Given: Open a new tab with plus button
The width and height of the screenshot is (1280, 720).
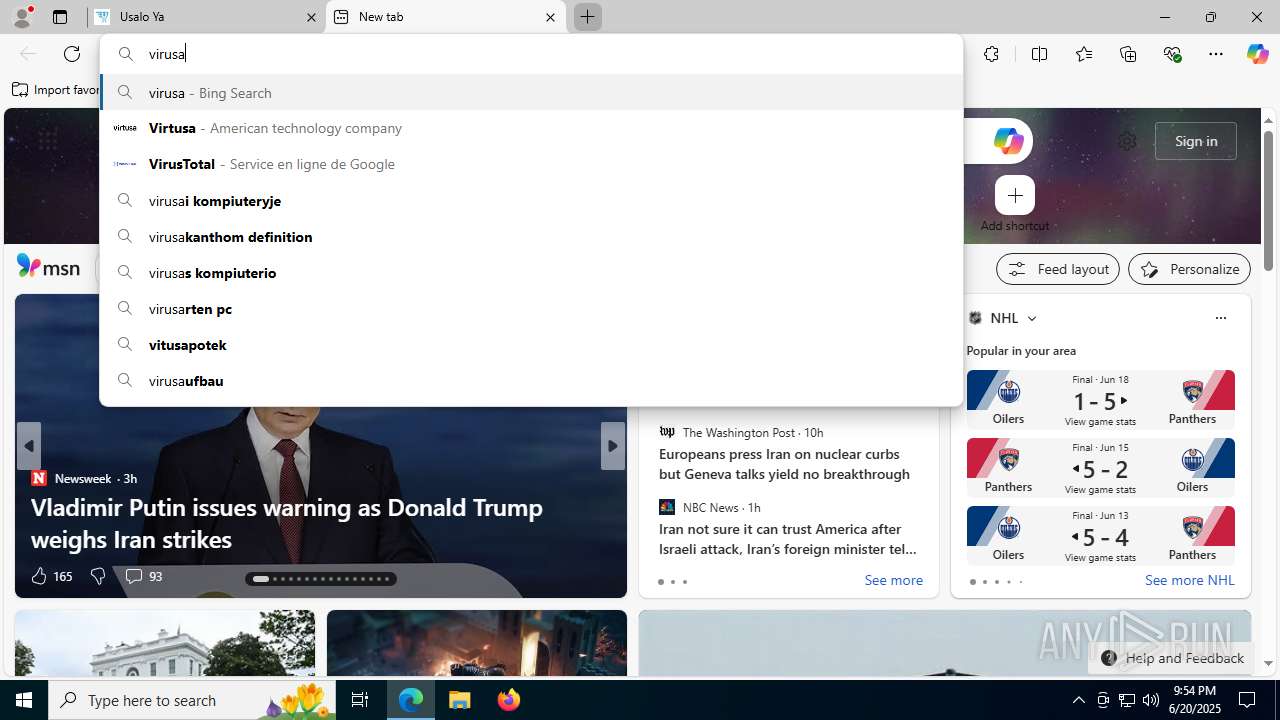Looking at the screenshot, I should tap(587, 17).
